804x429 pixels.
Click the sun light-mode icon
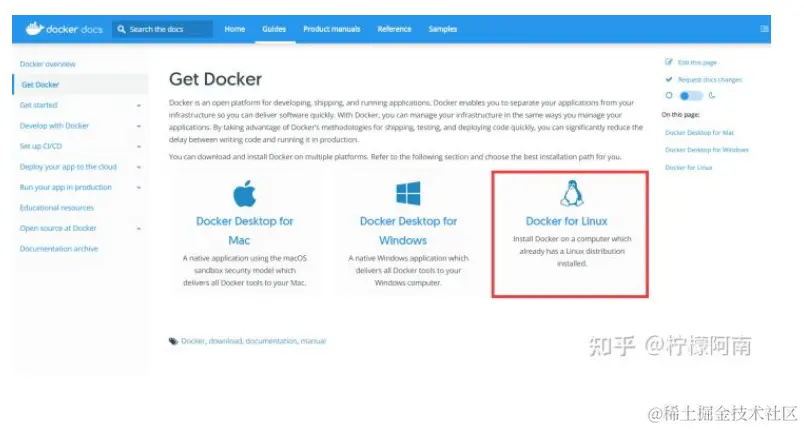[x=669, y=95]
